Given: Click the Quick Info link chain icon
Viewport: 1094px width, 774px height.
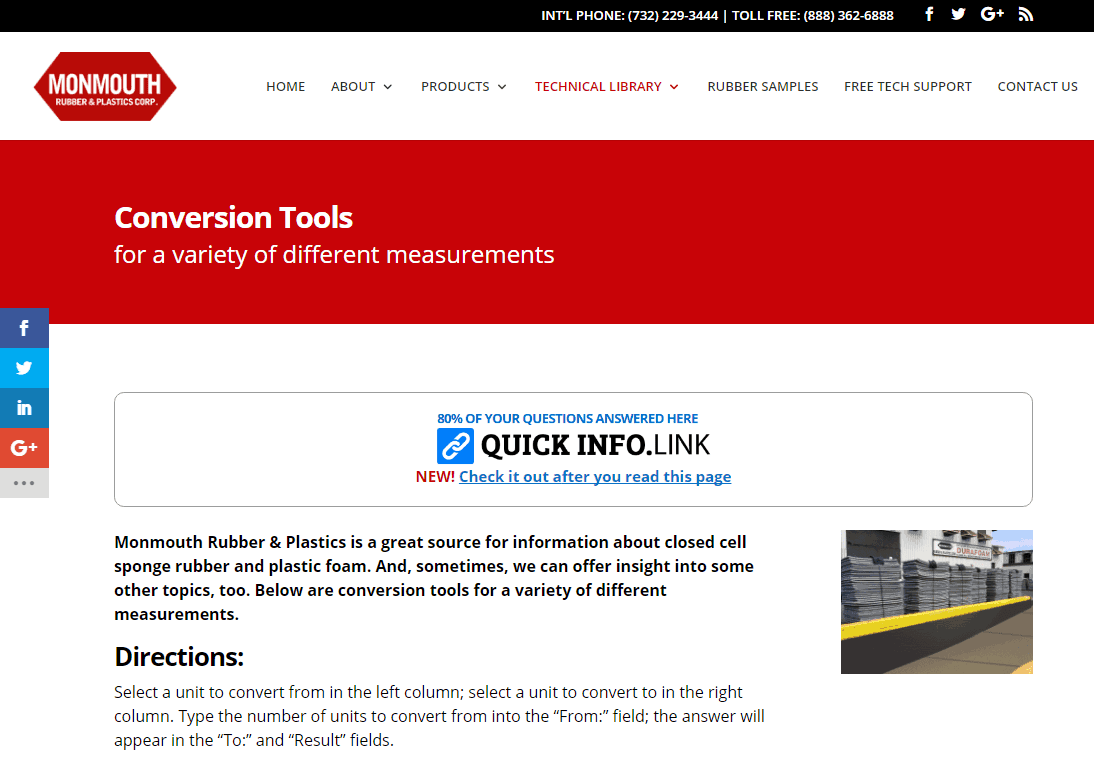Looking at the screenshot, I should point(454,445).
